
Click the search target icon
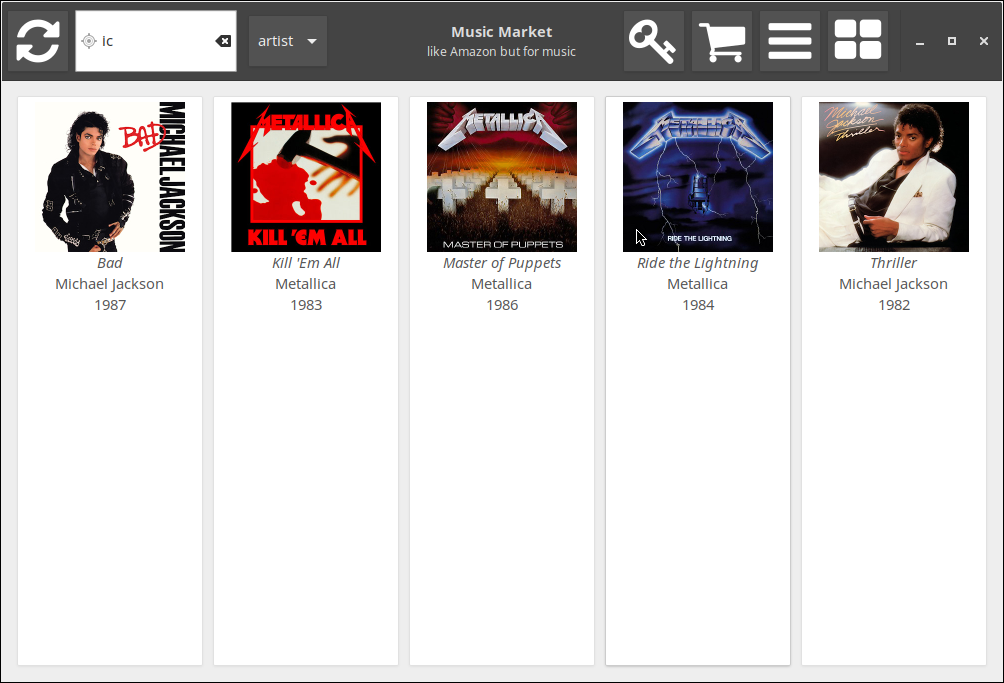tap(88, 41)
